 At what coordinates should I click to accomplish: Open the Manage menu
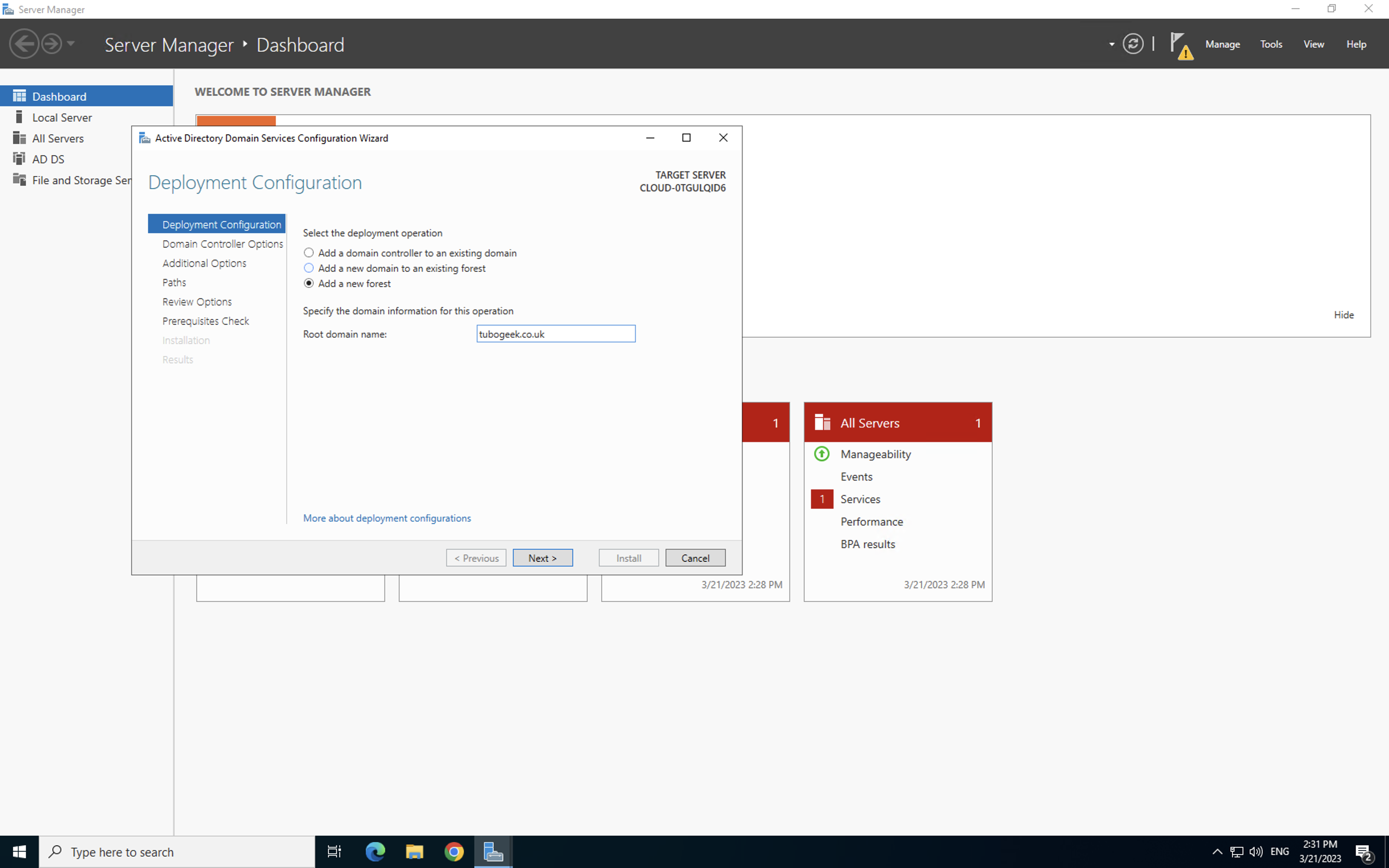1222,44
